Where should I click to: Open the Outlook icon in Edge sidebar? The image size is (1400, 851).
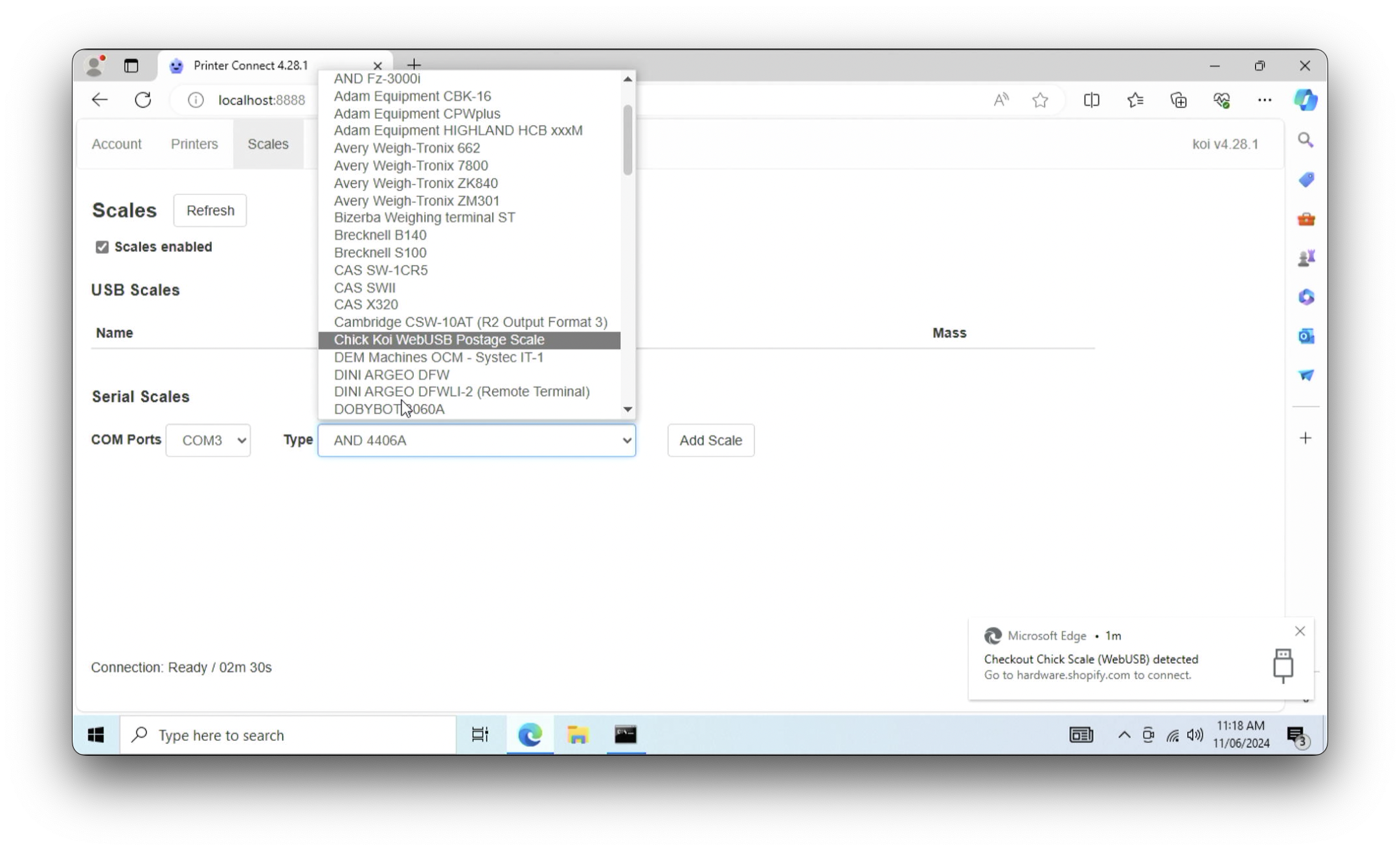(1305, 336)
